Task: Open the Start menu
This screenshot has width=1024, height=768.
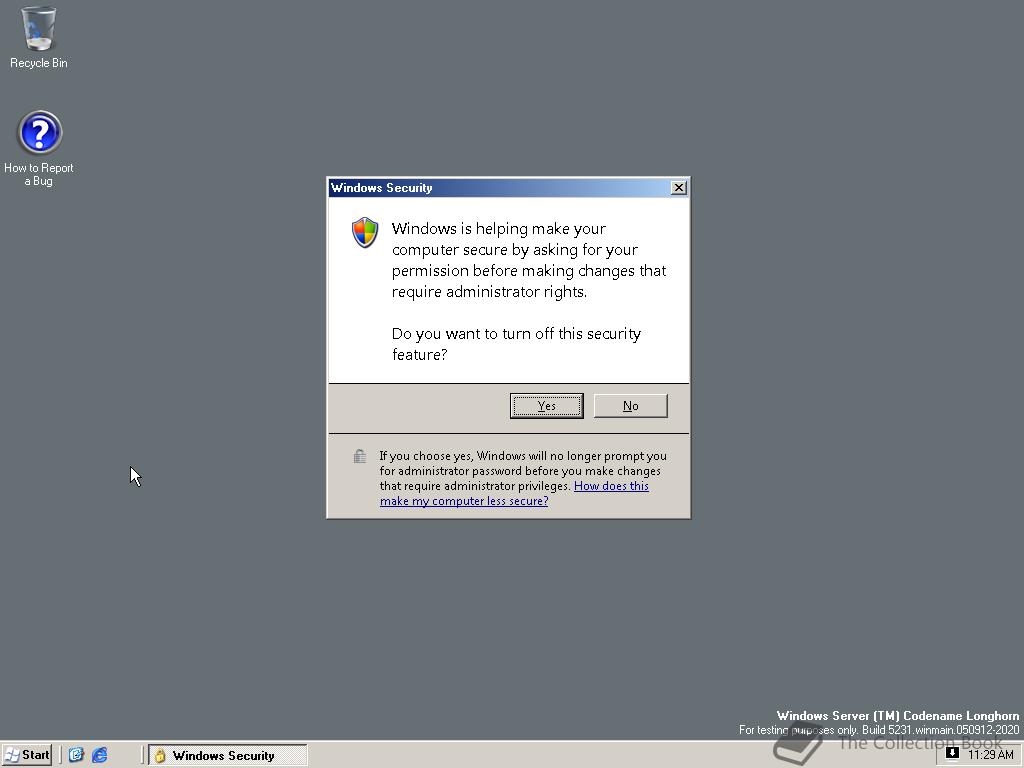Action: click(x=27, y=755)
